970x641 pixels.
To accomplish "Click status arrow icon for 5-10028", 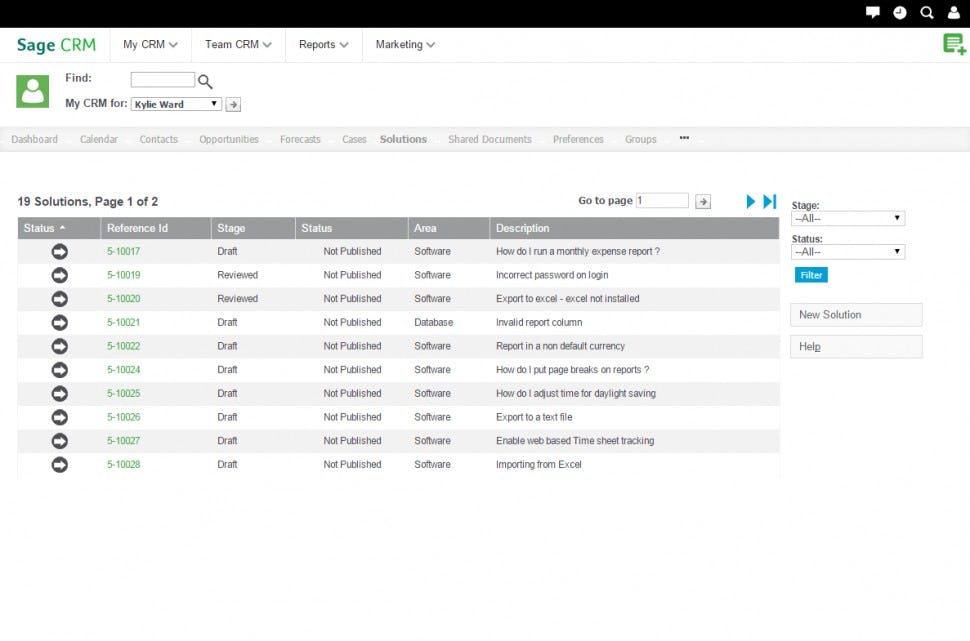I will (59, 465).
